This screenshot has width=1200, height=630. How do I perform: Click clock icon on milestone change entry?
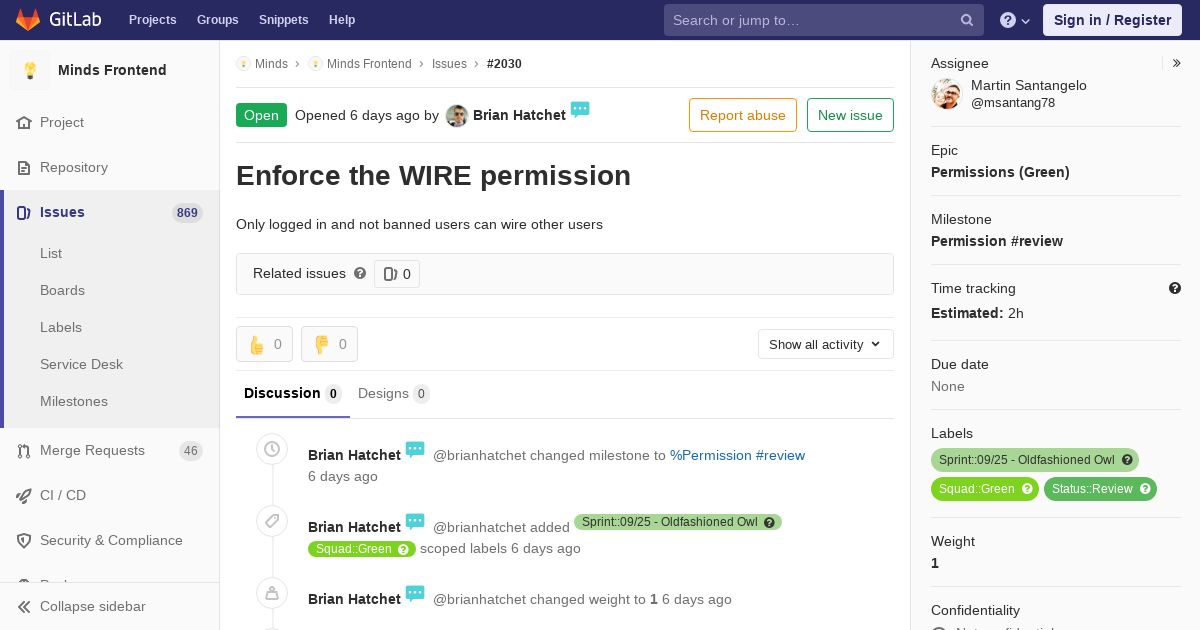272,450
